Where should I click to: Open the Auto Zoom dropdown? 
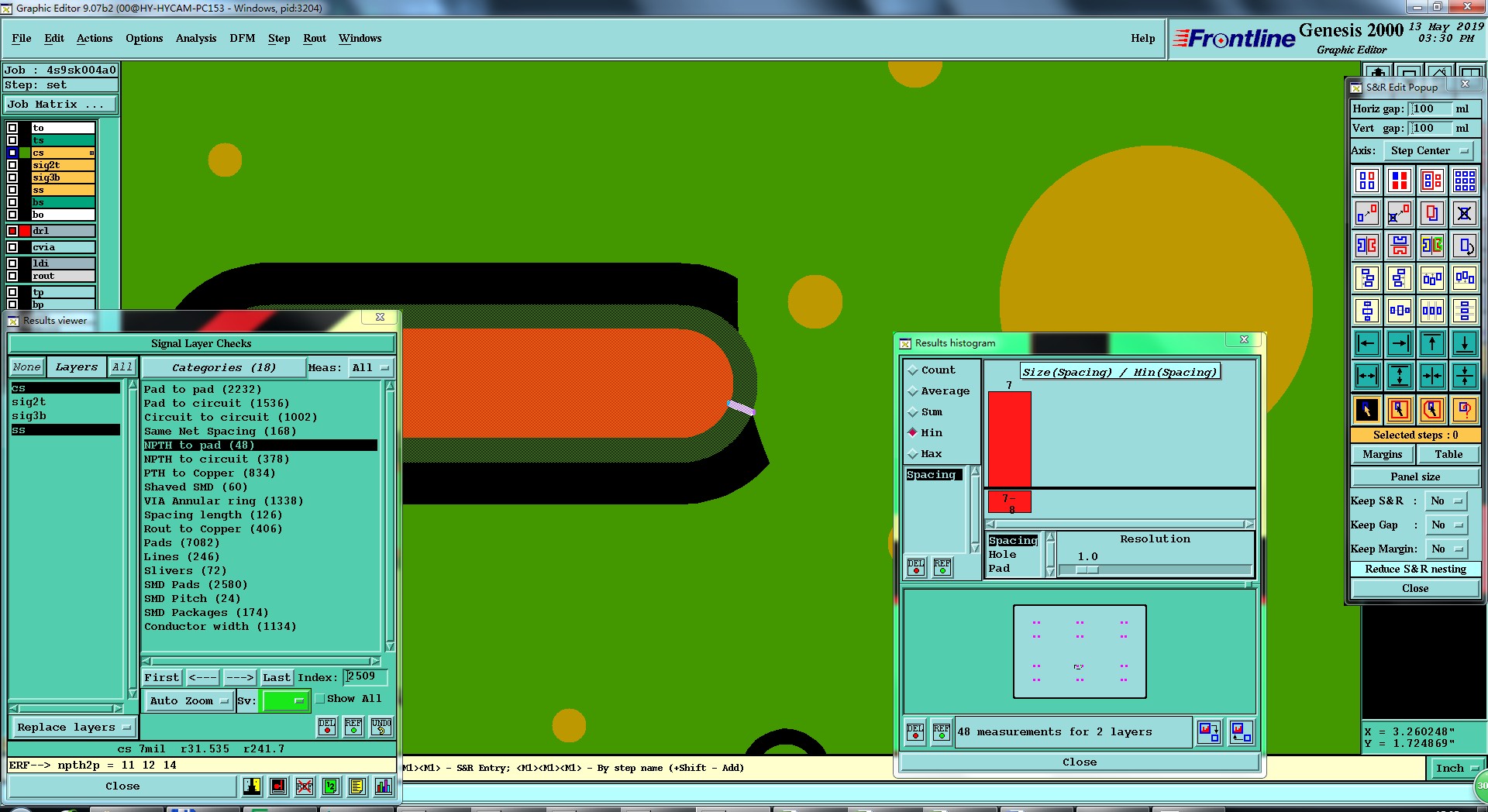(189, 700)
